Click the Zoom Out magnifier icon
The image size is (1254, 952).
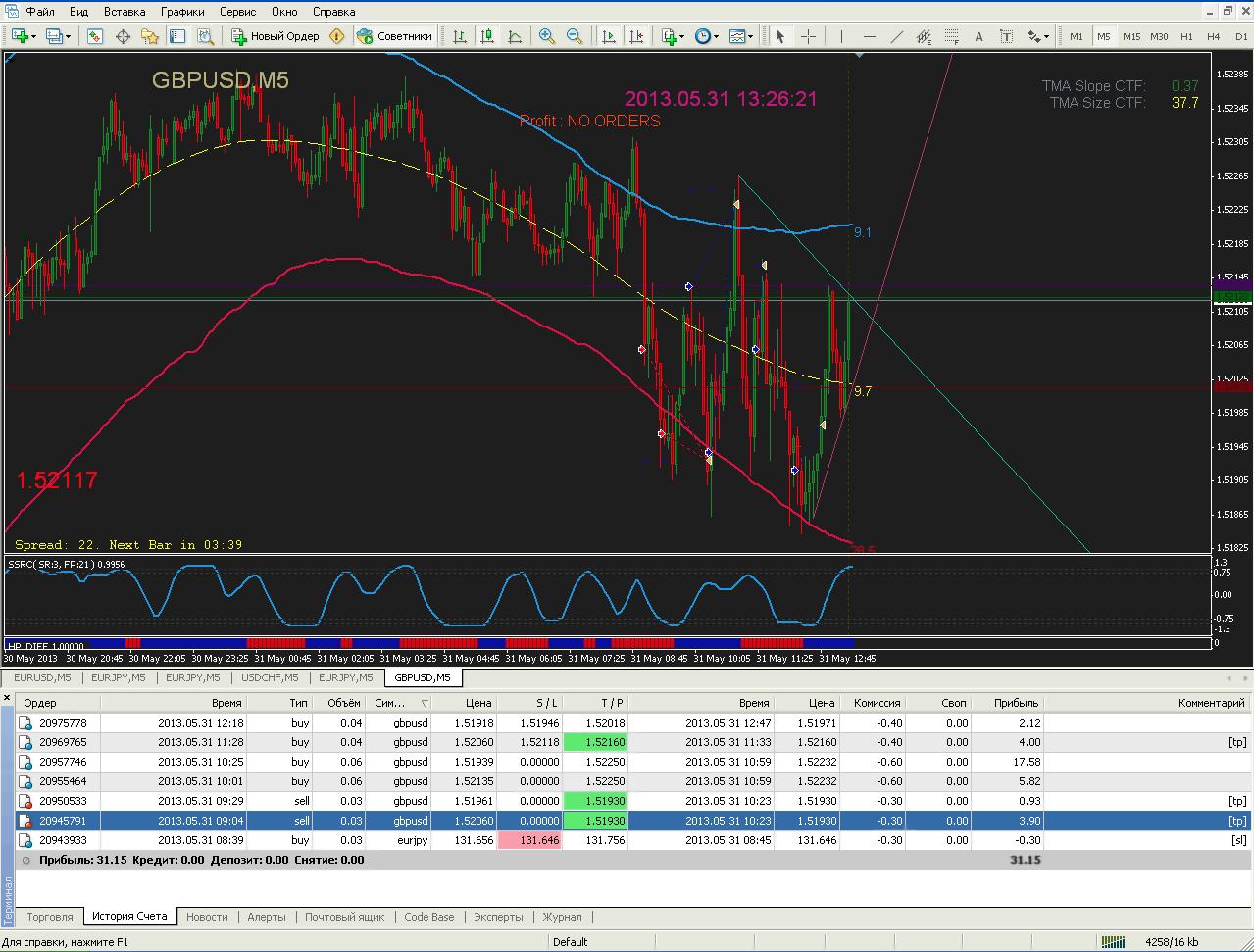575,36
